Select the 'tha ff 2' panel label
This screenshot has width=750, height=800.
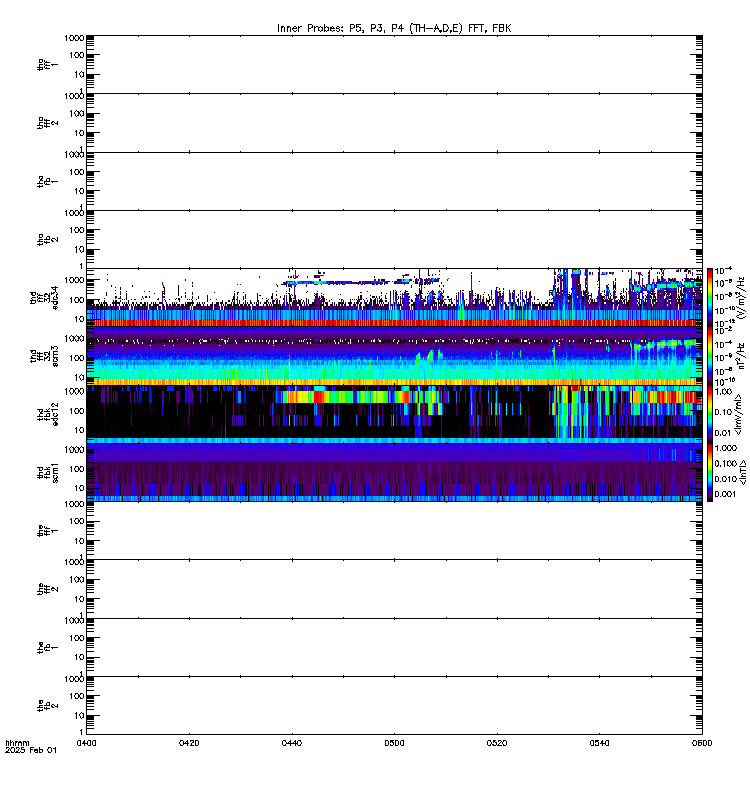48,122
